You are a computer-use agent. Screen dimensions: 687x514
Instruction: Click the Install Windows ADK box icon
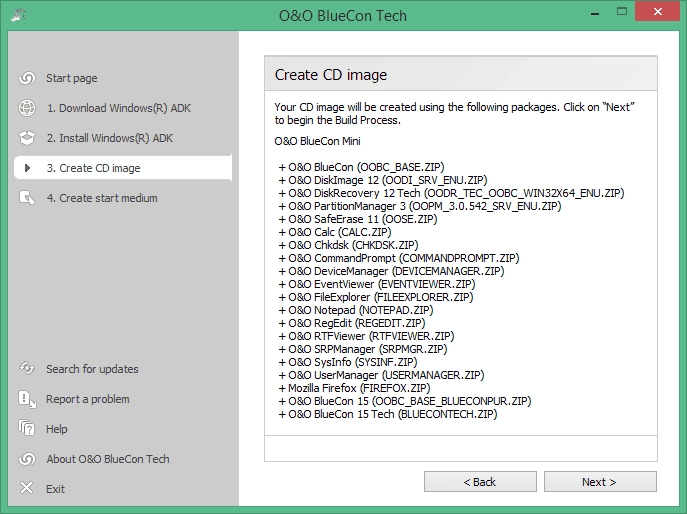(x=27, y=138)
